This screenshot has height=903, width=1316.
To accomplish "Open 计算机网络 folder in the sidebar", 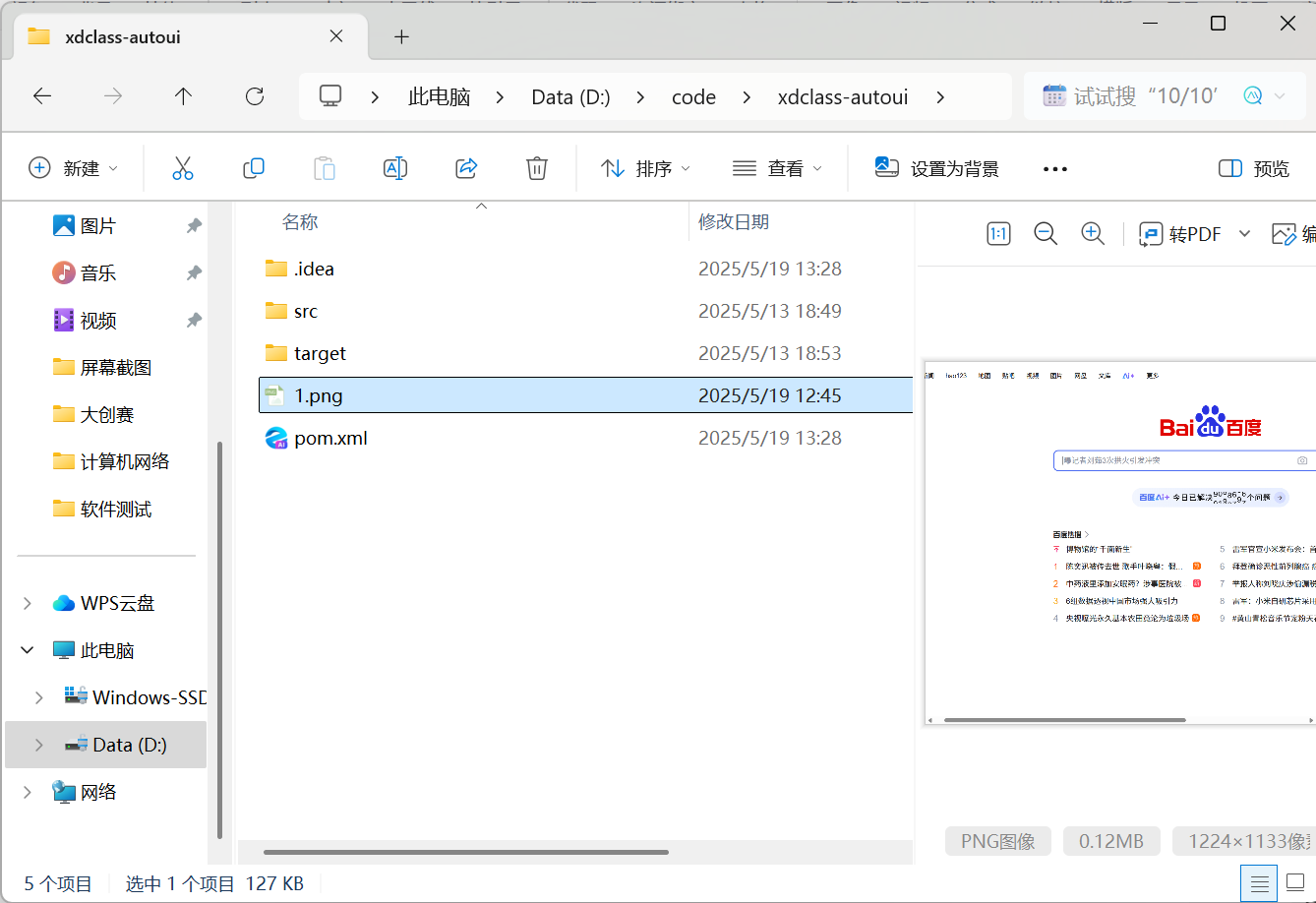I will [x=124, y=462].
